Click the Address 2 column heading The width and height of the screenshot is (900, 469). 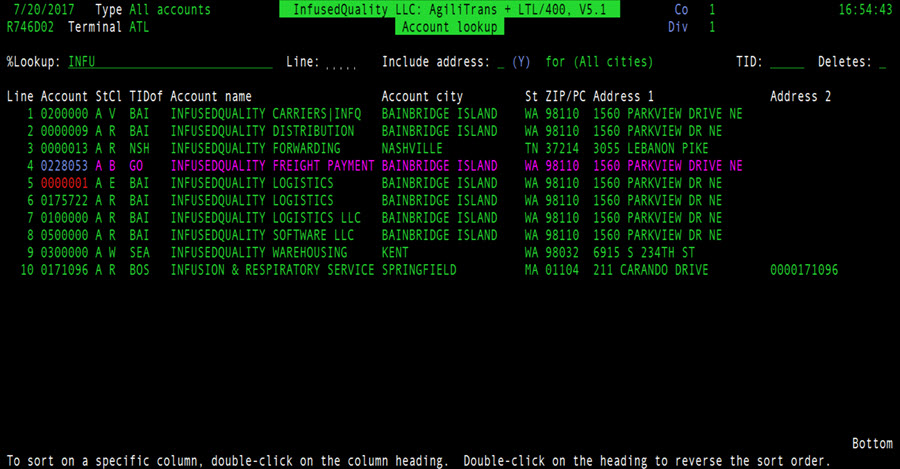pyautogui.click(x=801, y=96)
